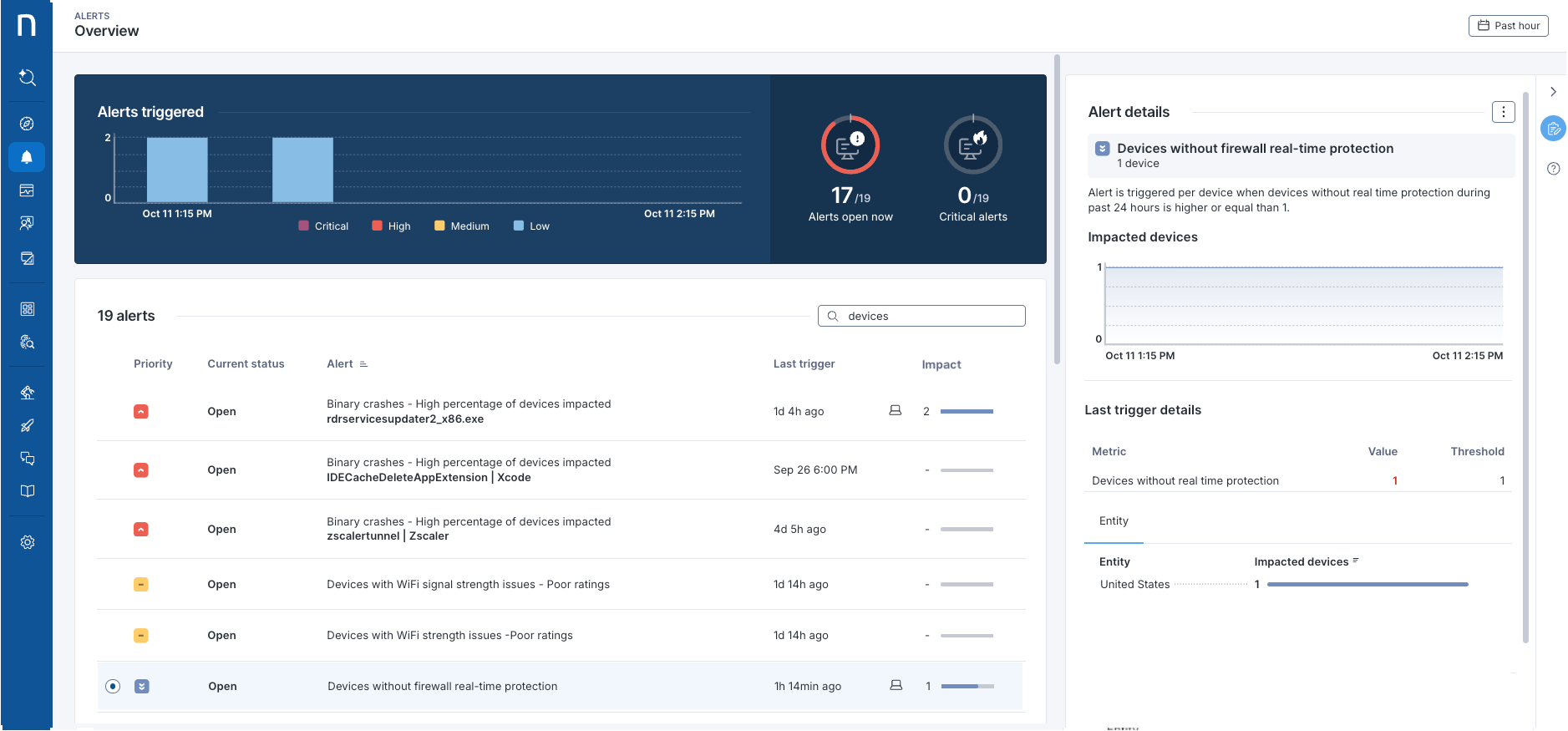Click the alerts open now gauge icon
The height and width of the screenshot is (731, 1568).
coord(850,145)
